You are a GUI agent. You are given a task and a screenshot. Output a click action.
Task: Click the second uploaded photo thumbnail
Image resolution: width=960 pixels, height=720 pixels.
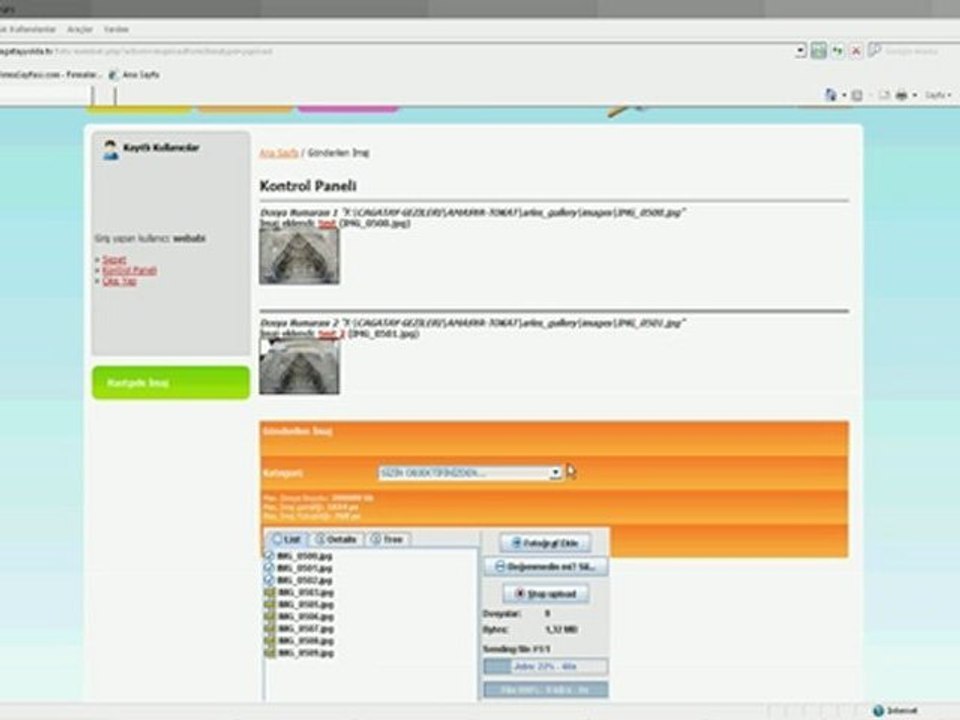point(299,367)
